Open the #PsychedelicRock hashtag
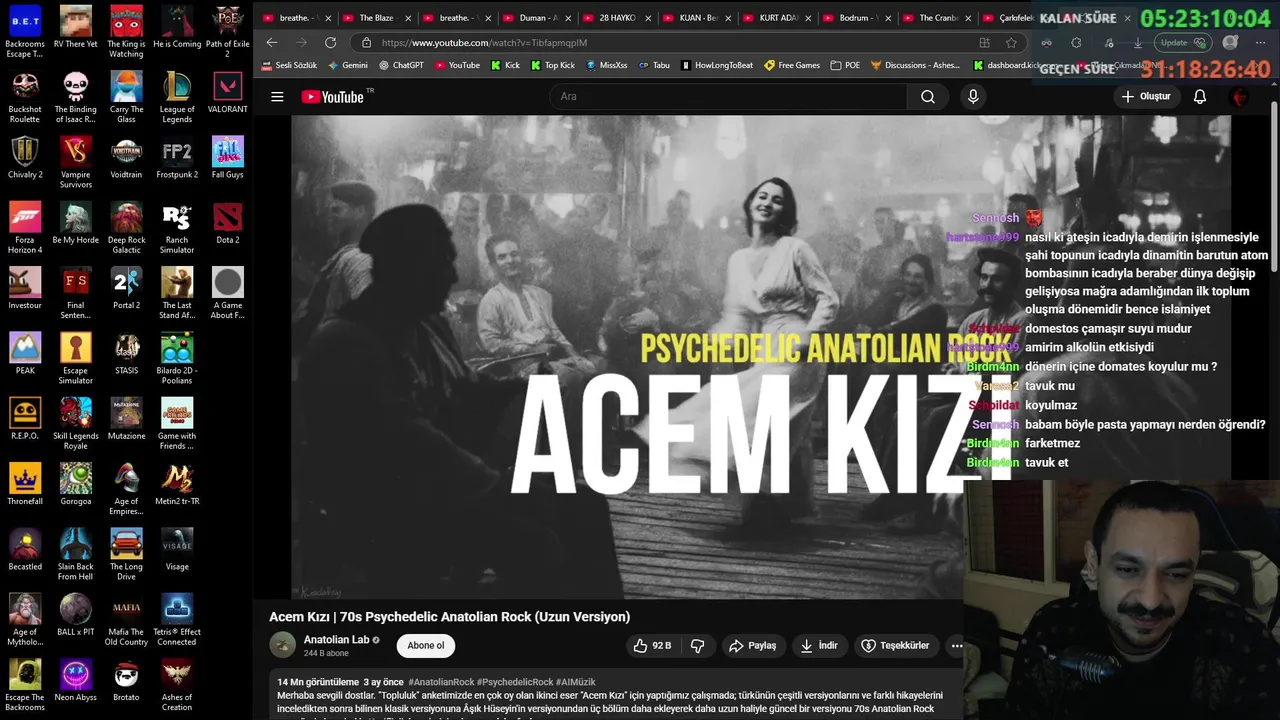This screenshot has height=720, width=1280. click(x=515, y=682)
